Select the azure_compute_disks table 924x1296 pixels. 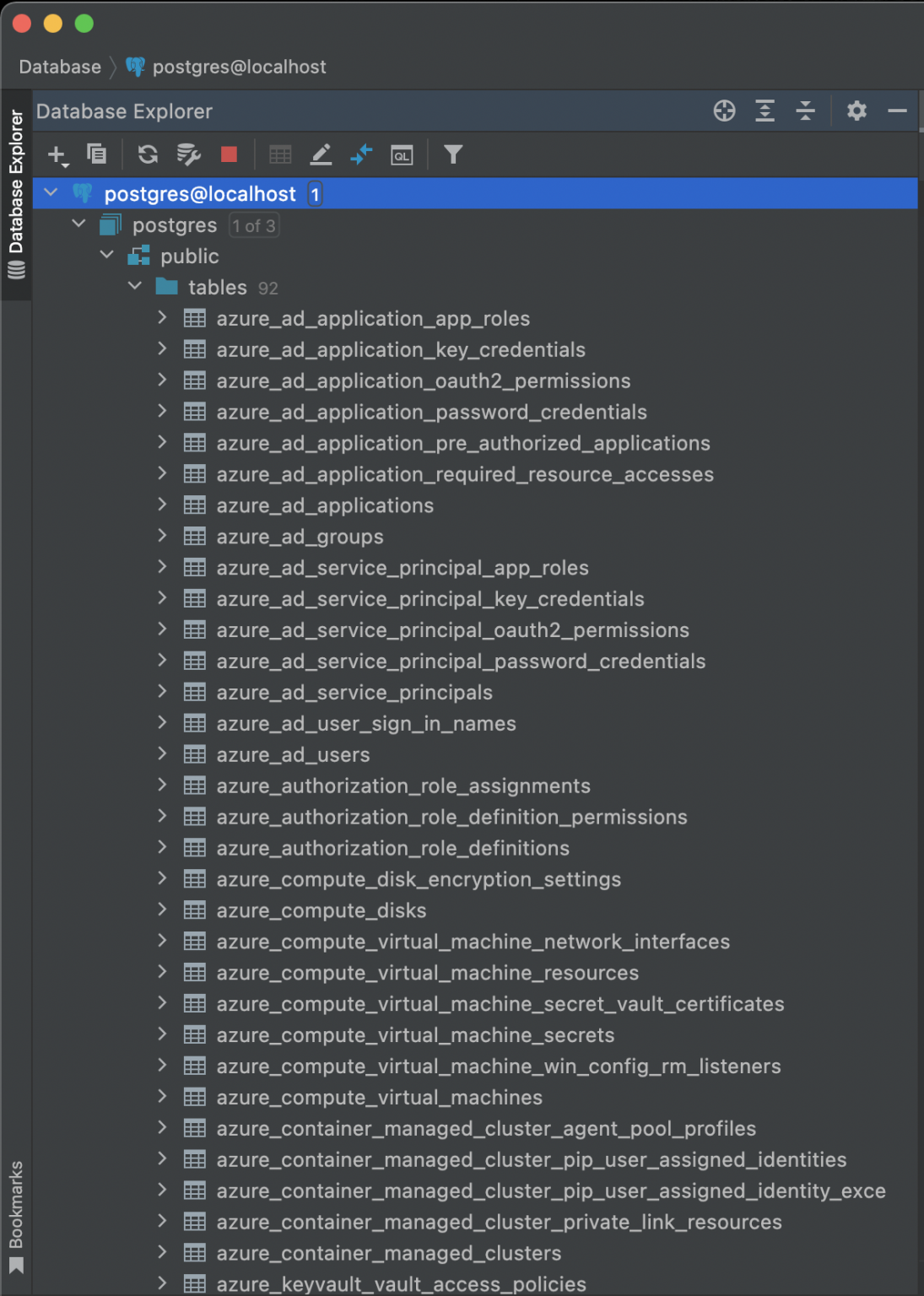tap(321, 910)
